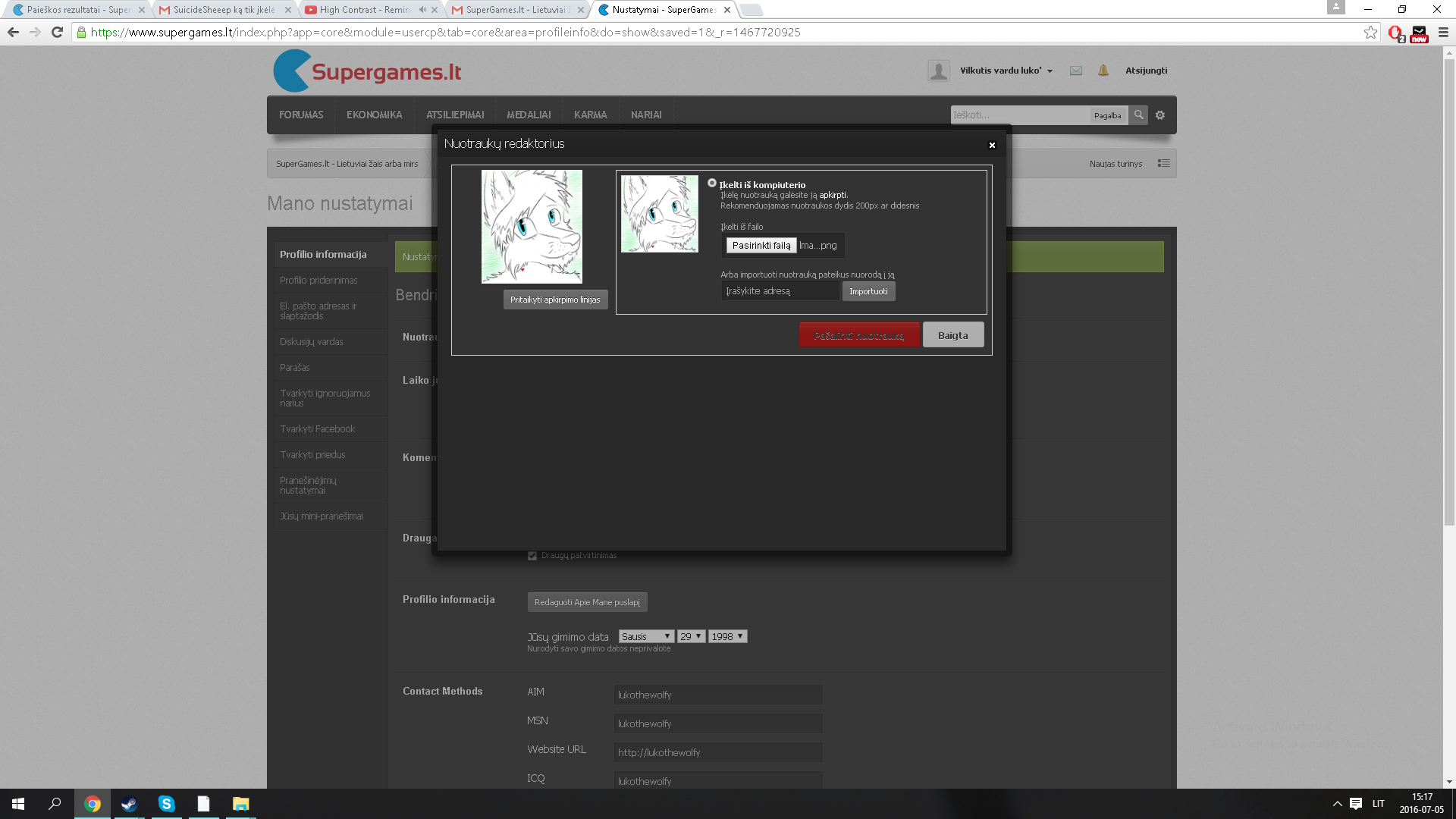Open Skype from the taskbar
This screenshot has width=1456, height=819.
pos(166,804)
